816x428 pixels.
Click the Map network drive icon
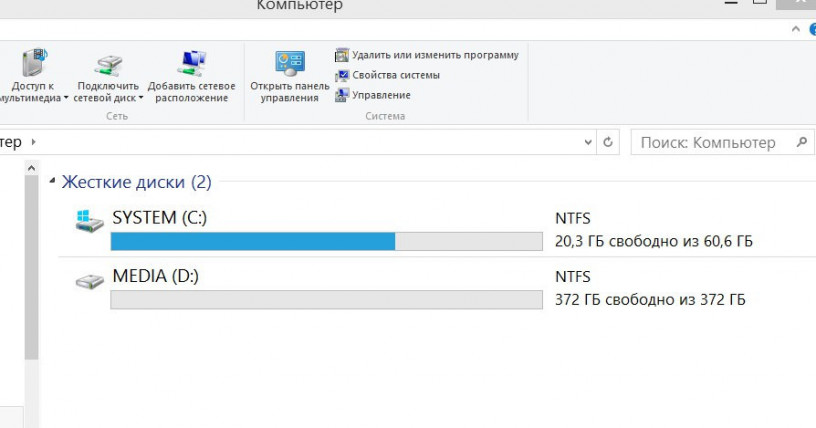(x=108, y=65)
